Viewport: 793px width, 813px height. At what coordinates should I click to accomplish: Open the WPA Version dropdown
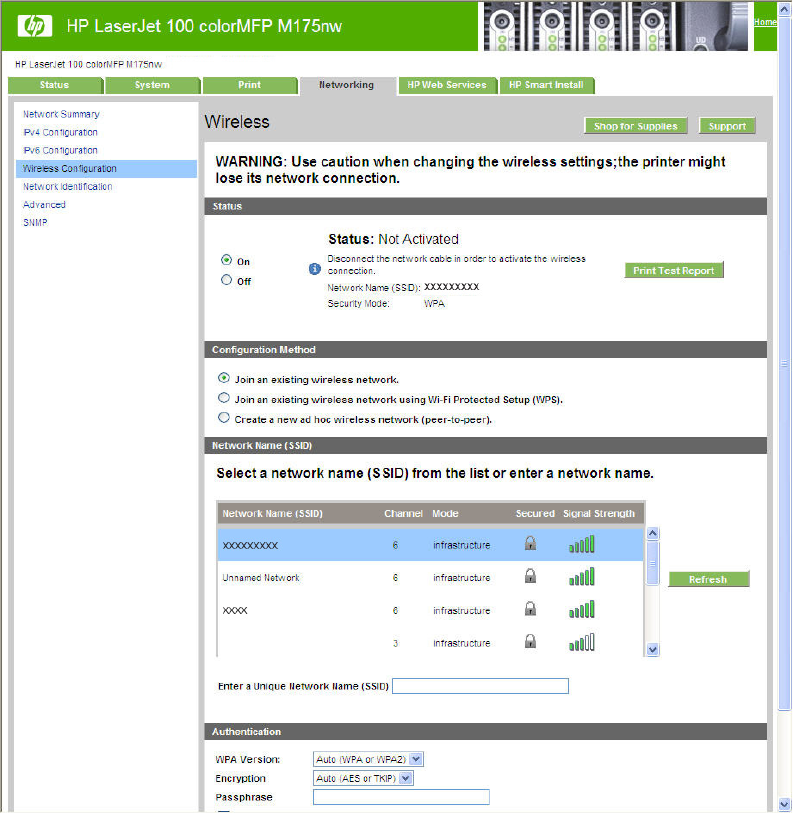click(368, 759)
